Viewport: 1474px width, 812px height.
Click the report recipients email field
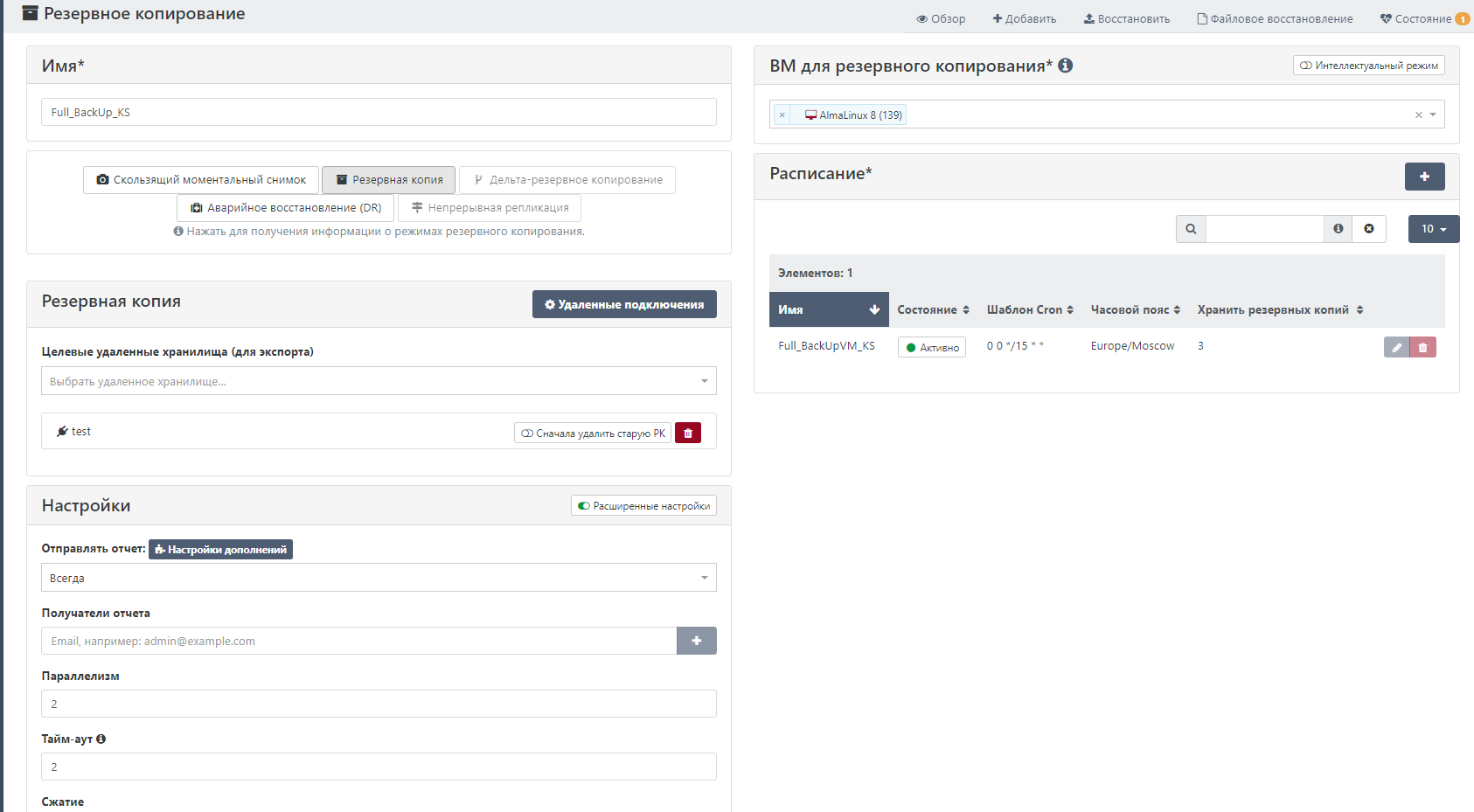(359, 641)
